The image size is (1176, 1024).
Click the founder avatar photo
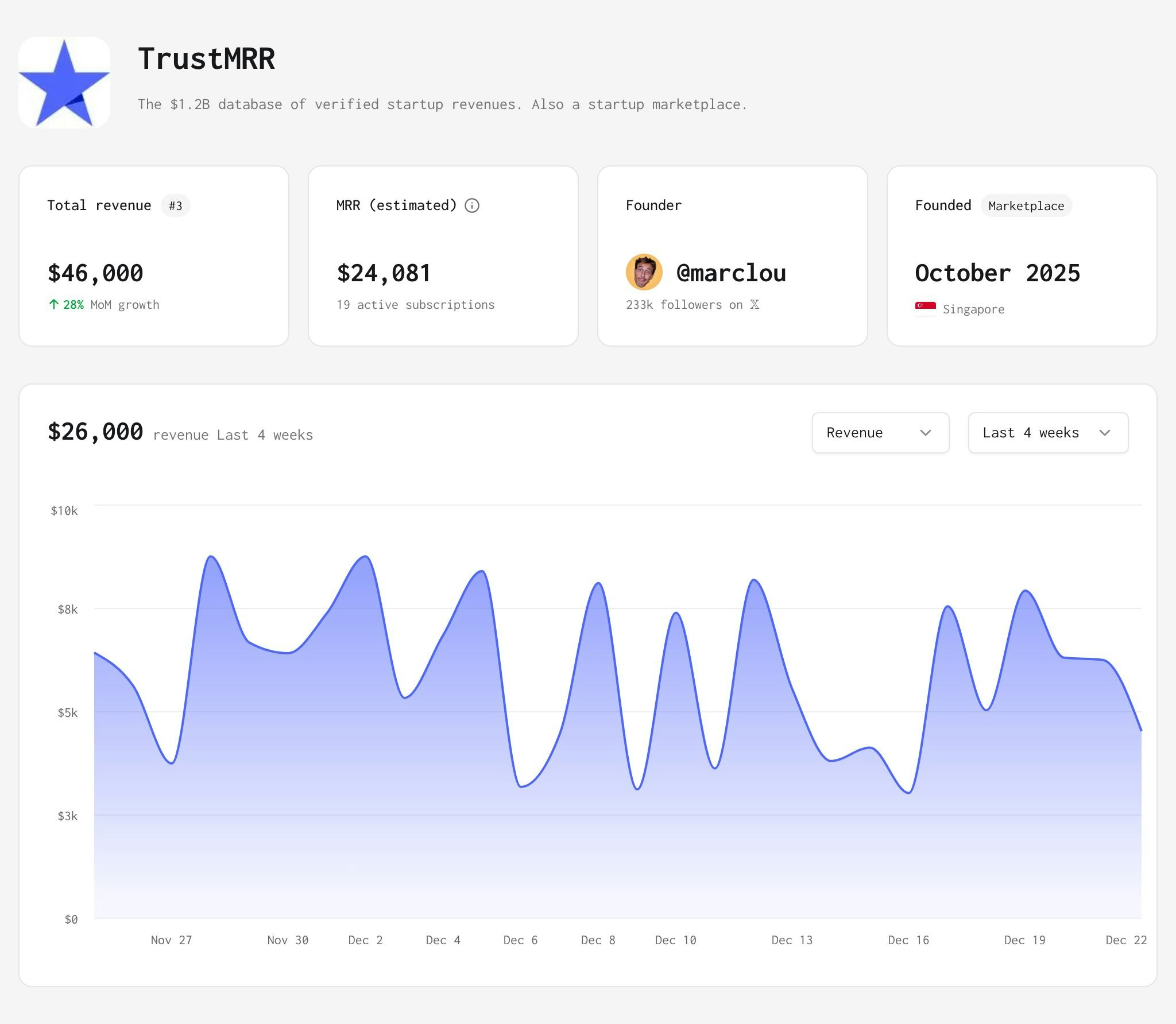(644, 272)
